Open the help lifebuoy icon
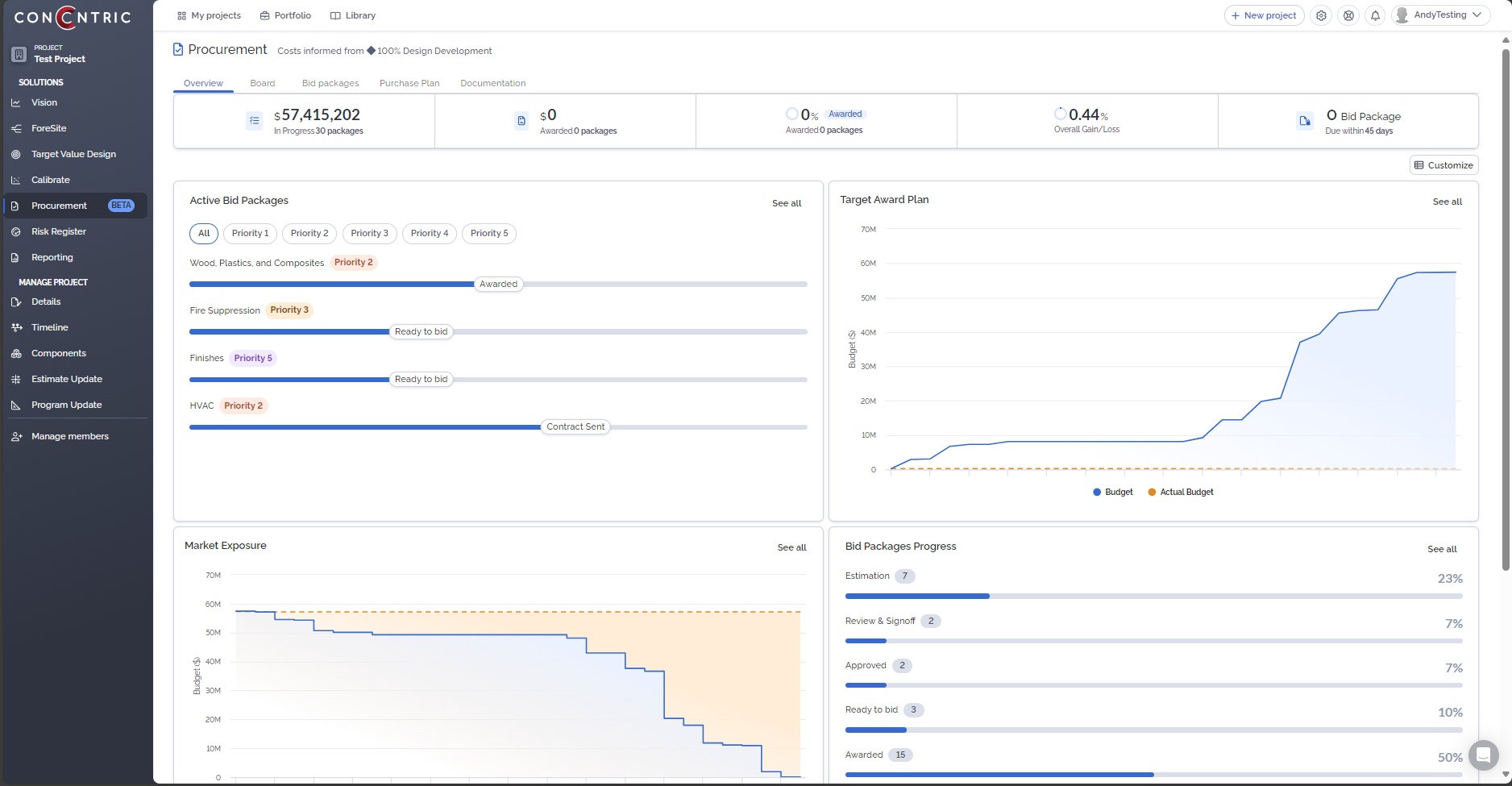The height and width of the screenshot is (786, 1512). [x=1348, y=15]
